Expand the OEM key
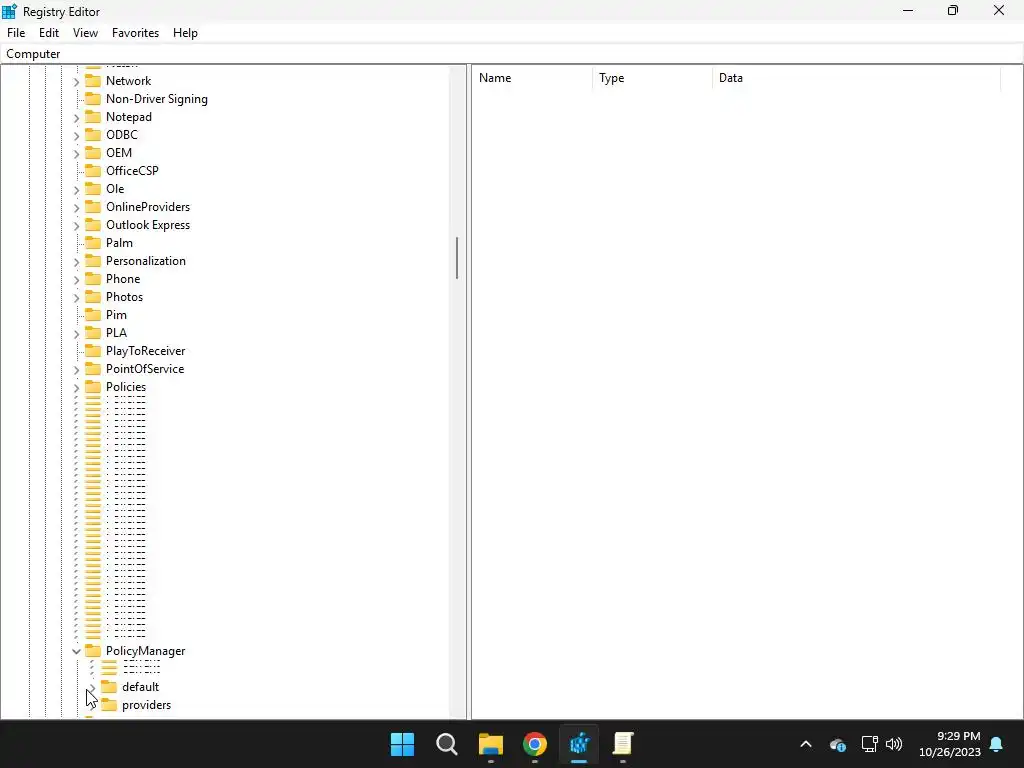The image size is (1024, 768). click(76, 153)
